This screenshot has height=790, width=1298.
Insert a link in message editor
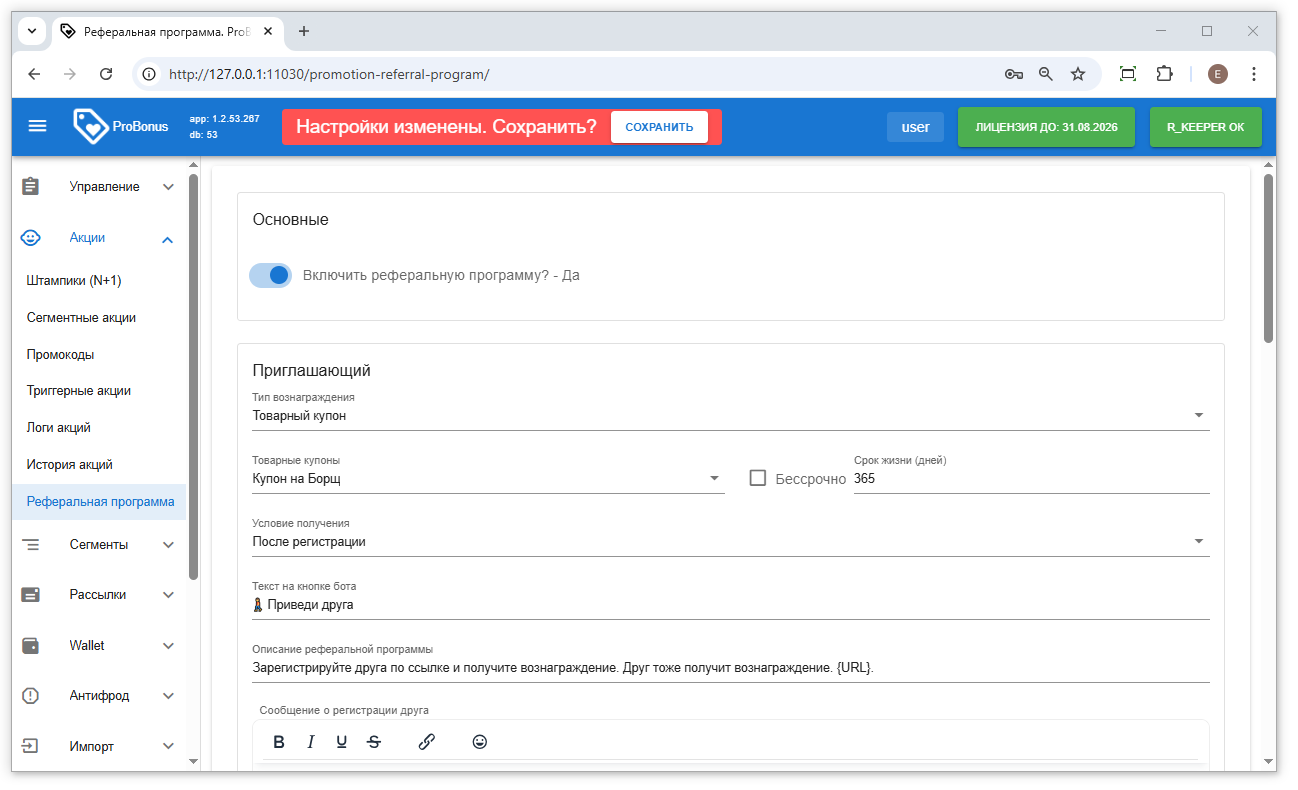click(427, 742)
